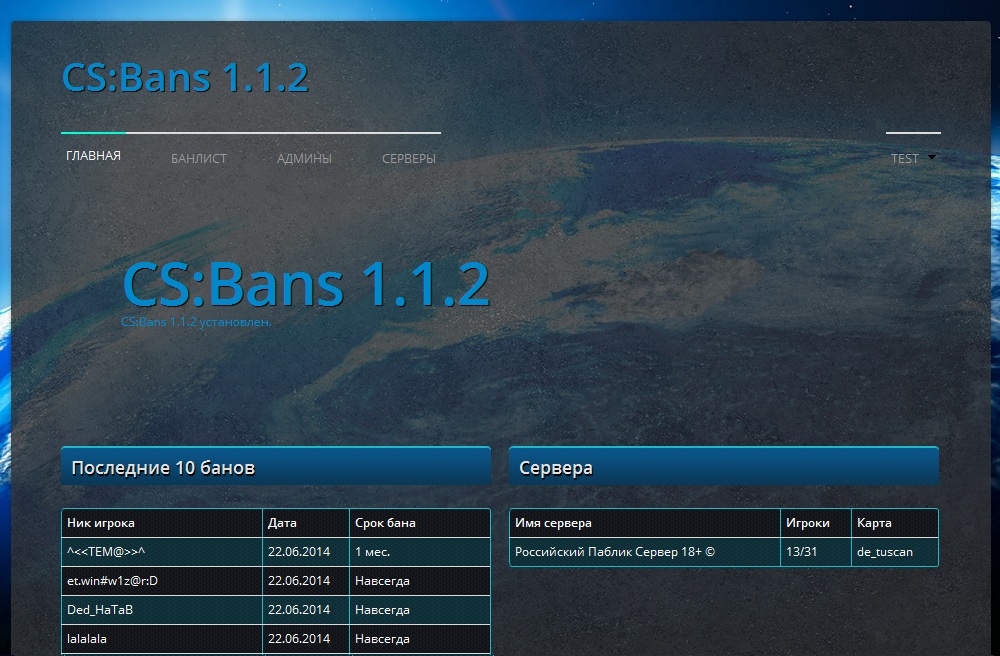Select the Ded_HaTaB ban entry
1000x656 pixels.
(x=276, y=609)
